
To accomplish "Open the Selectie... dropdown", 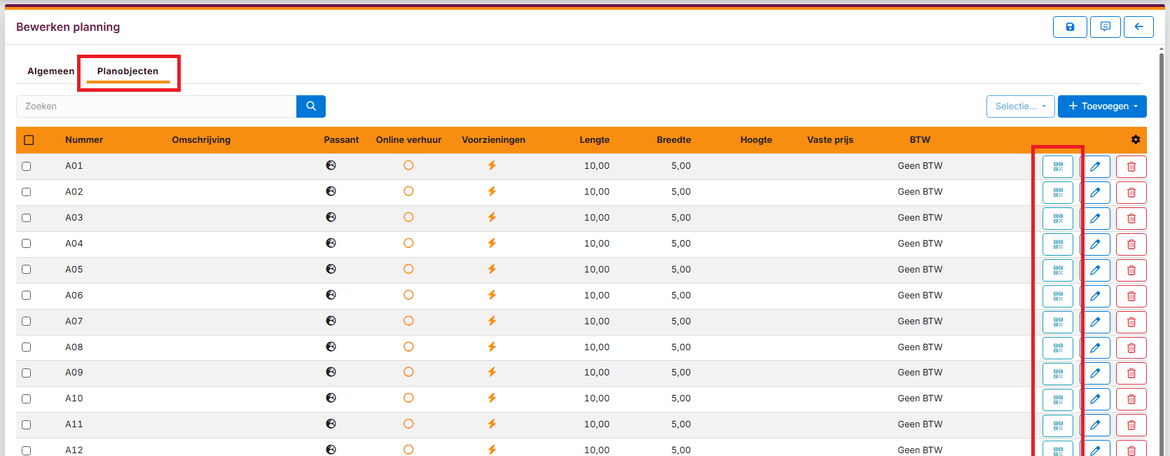I will [x=1020, y=106].
